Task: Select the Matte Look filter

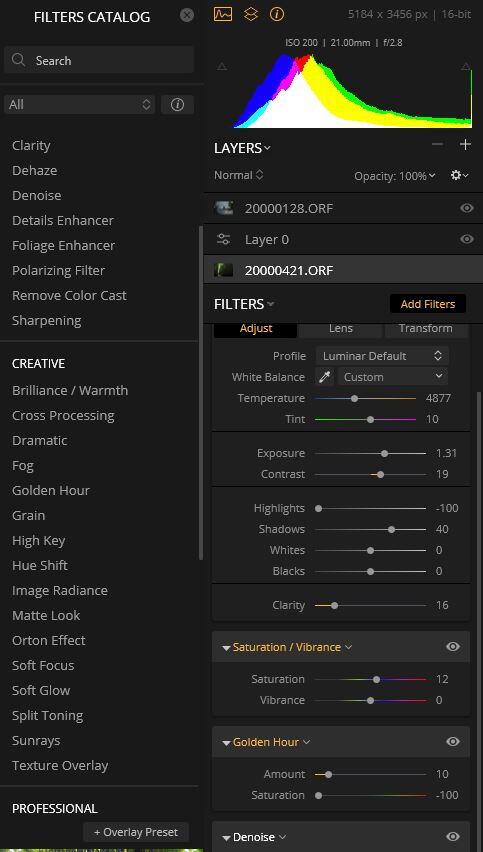Action: 46,616
